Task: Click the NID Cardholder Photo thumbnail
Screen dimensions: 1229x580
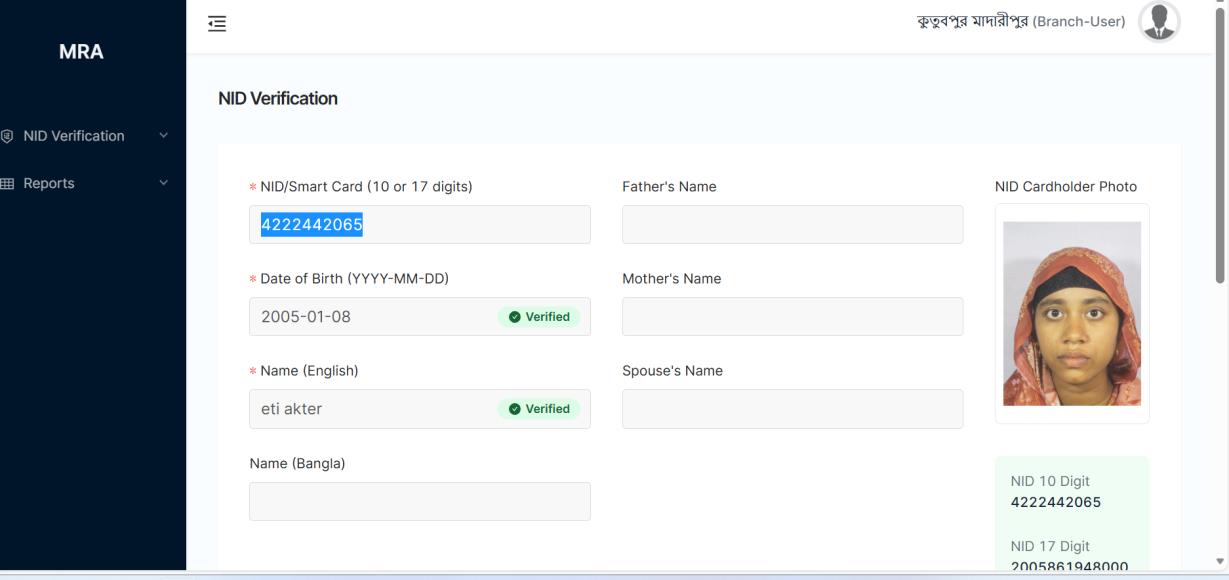Action: tap(1071, 313)
